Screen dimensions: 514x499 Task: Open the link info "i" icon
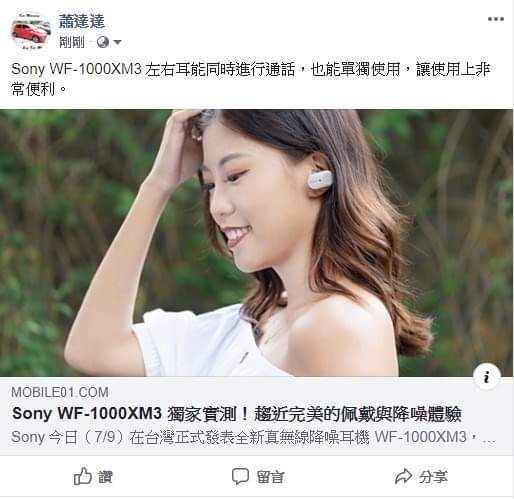click(x=487, y=377)
